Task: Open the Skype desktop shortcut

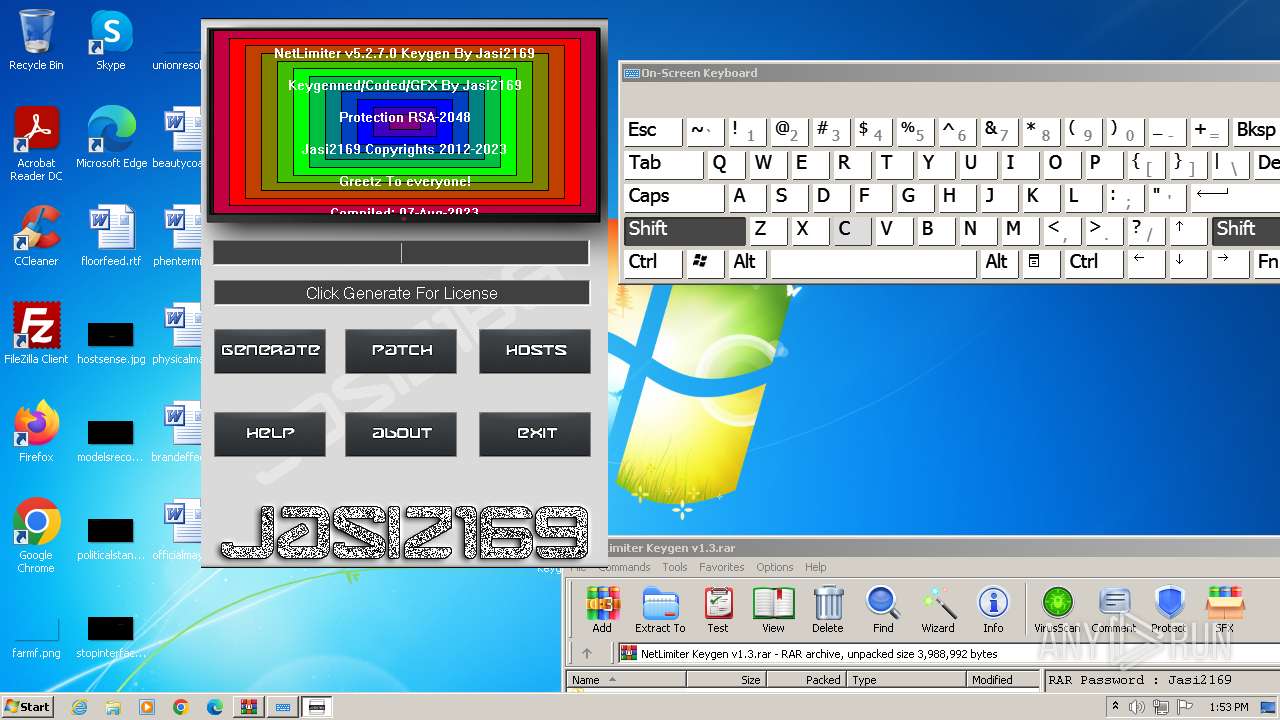Action: coord(111,40)
